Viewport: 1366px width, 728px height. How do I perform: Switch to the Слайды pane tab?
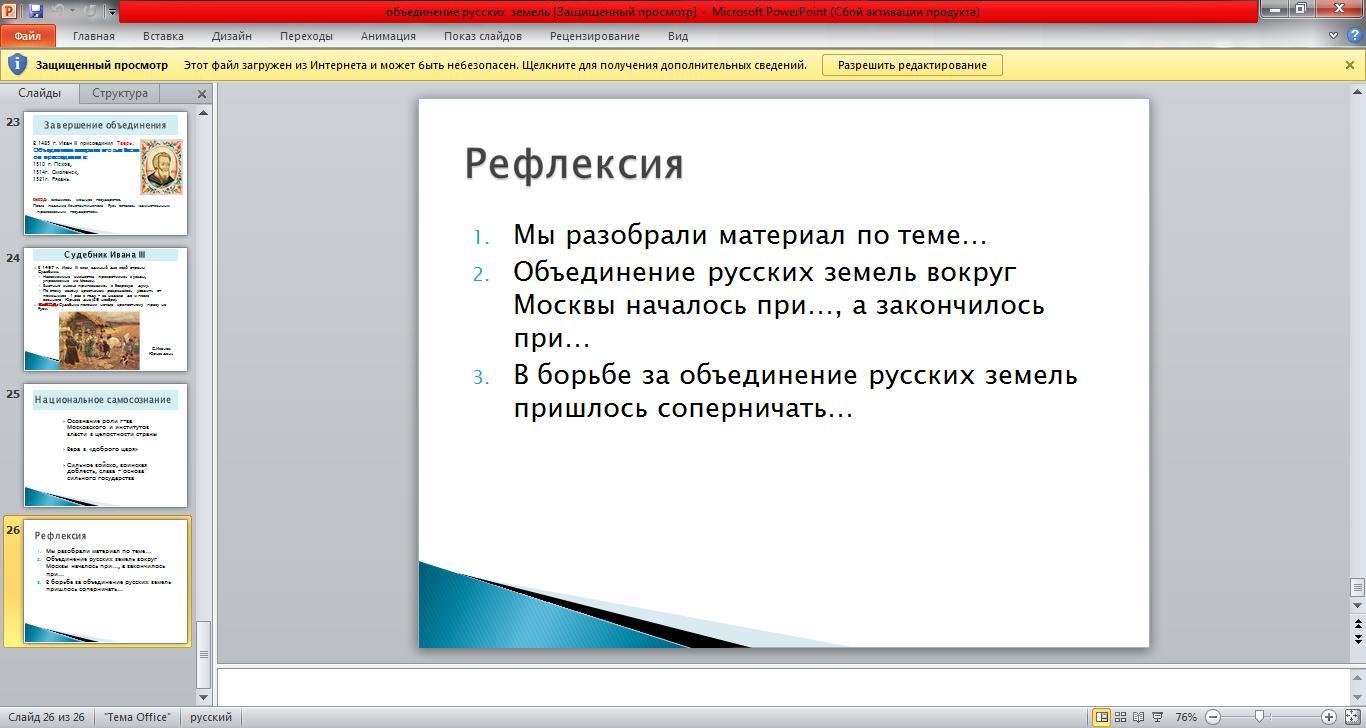(x=40, y=93)
